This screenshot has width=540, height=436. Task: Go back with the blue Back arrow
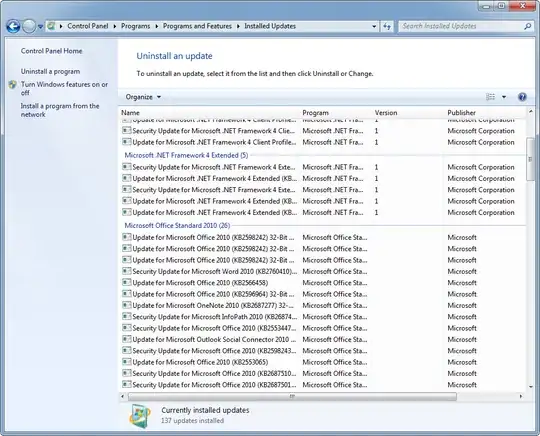13,26
